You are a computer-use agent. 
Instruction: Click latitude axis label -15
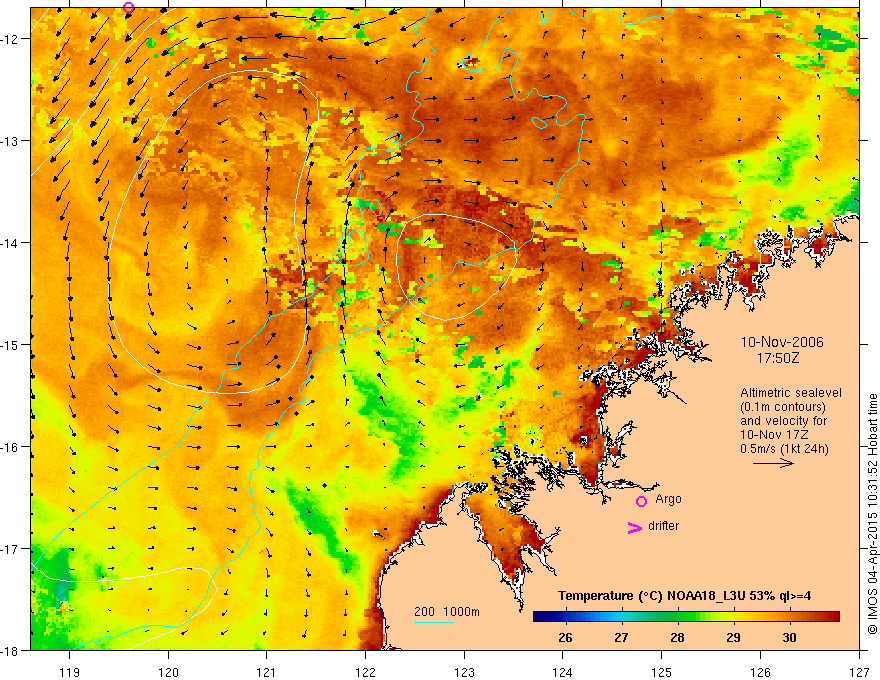pyautogui.click(x=11, y=344)
